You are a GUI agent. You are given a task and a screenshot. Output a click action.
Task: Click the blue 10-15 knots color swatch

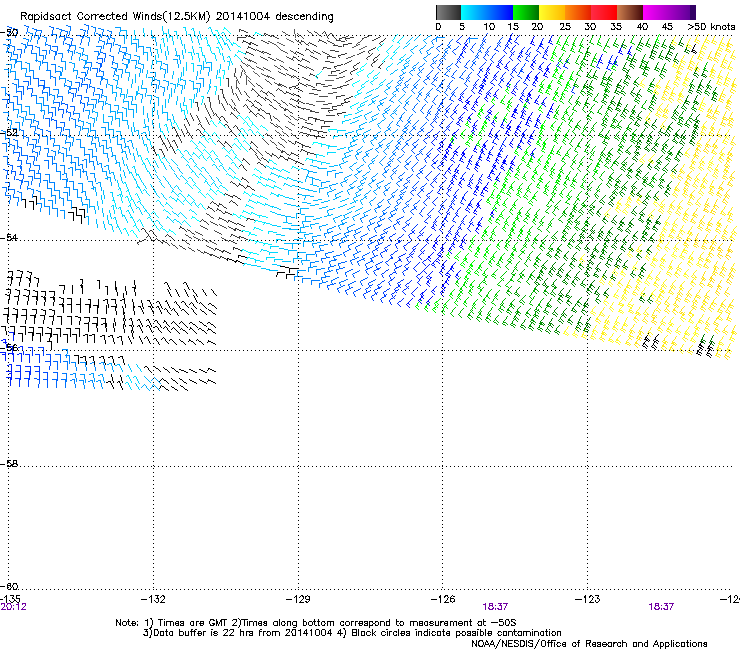(x=500, y=12)
